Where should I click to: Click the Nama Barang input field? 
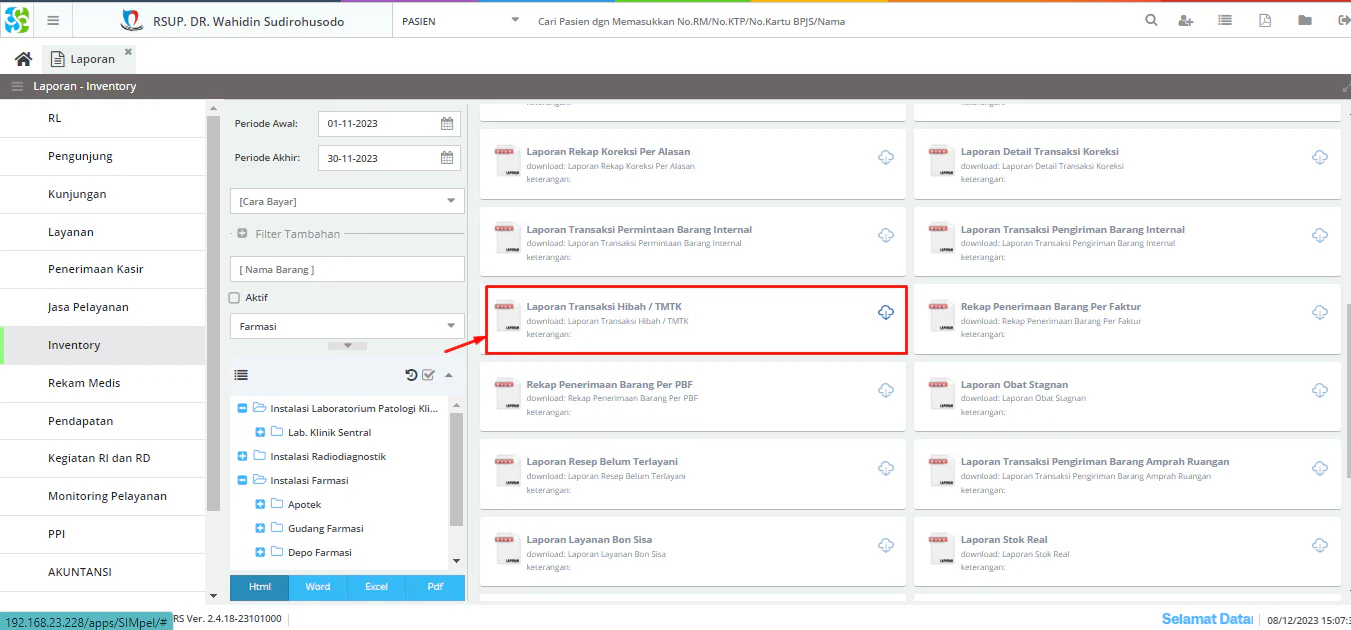click(347, 269)
